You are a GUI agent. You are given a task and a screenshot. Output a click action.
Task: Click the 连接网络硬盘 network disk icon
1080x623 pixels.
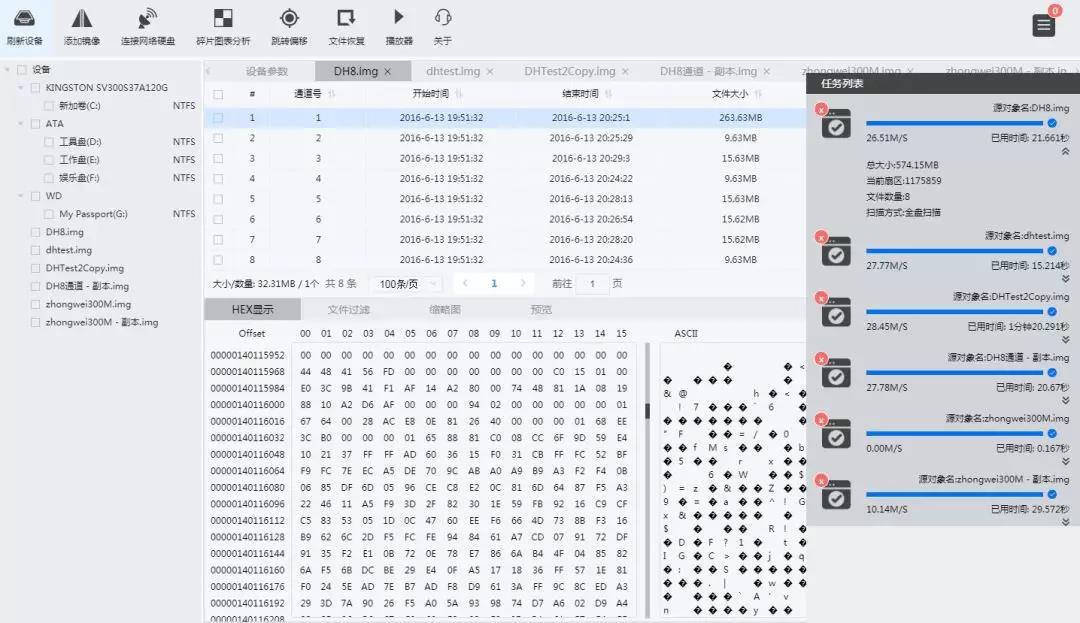click(147, 19)
